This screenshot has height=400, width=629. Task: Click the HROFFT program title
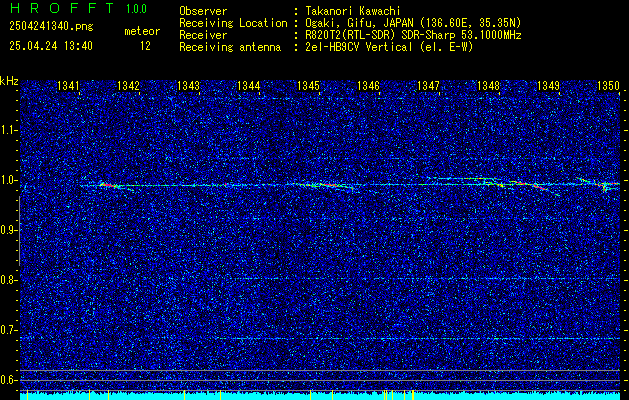click(62, 8)
